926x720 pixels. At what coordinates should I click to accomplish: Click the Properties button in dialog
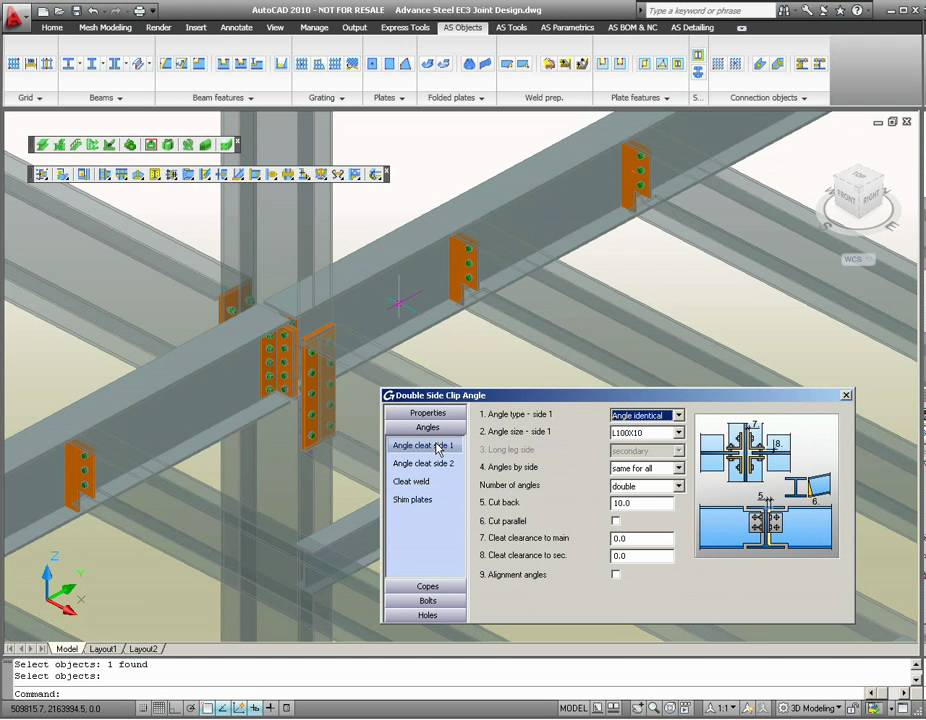tap(428, 413)
